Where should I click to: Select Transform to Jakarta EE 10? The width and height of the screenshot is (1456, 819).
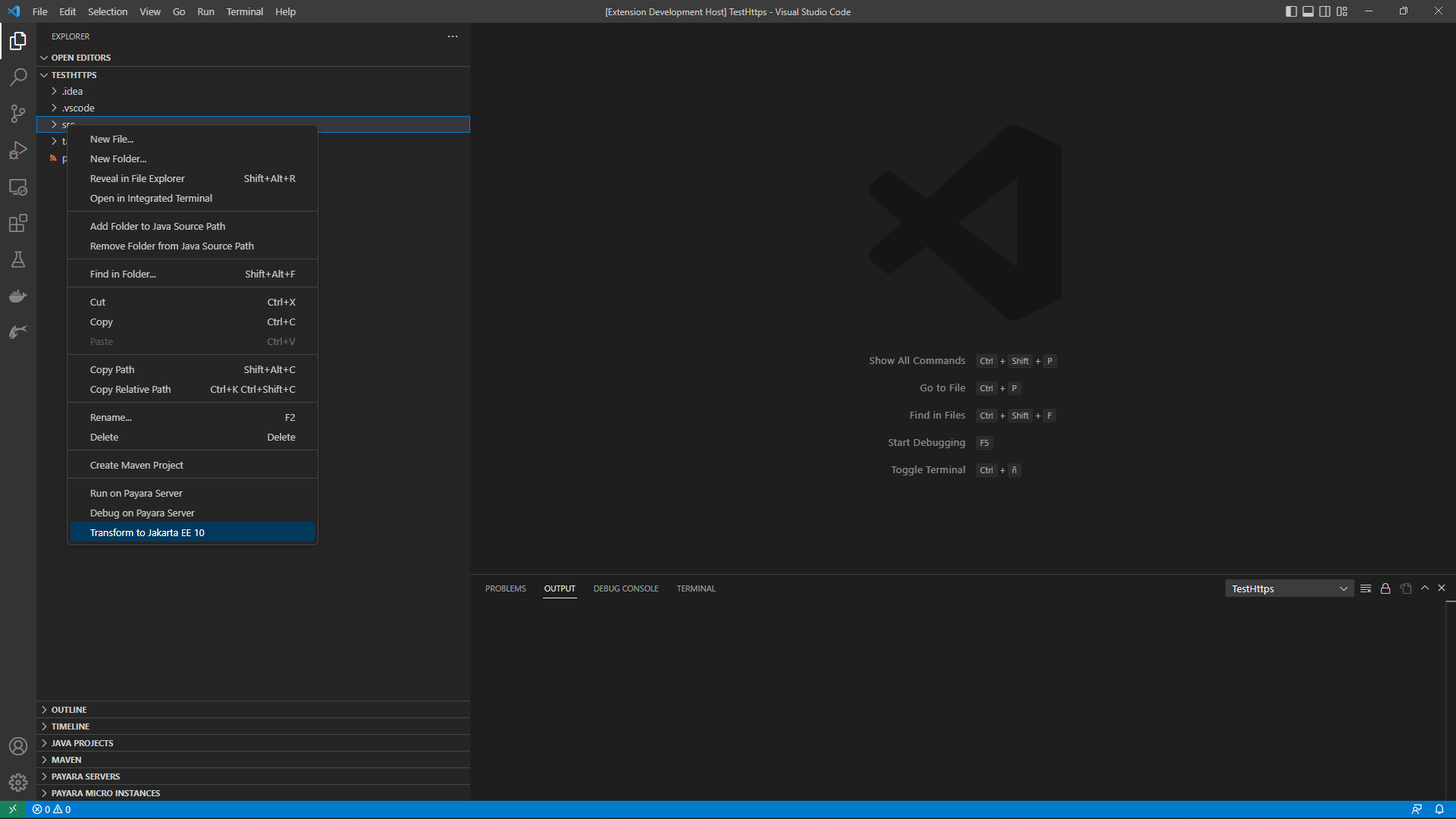[146, 532]
